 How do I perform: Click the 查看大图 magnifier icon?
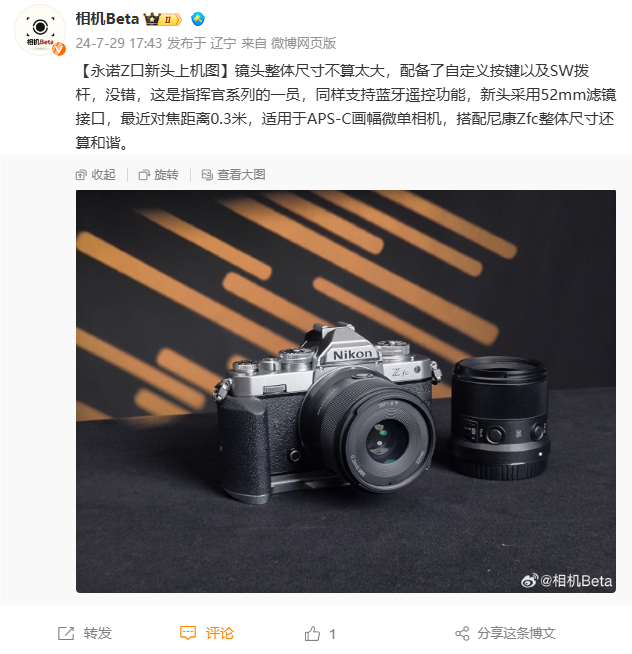point(207,175)
